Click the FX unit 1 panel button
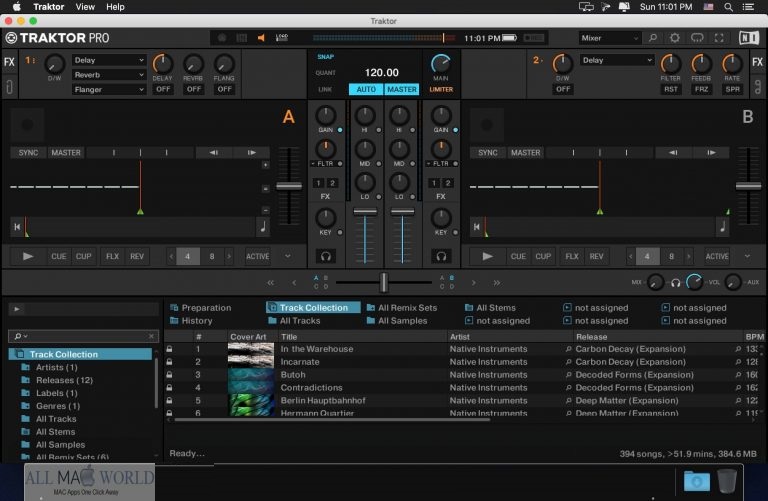The height and width of the screenshot is (501, 768). coord(9,62)
